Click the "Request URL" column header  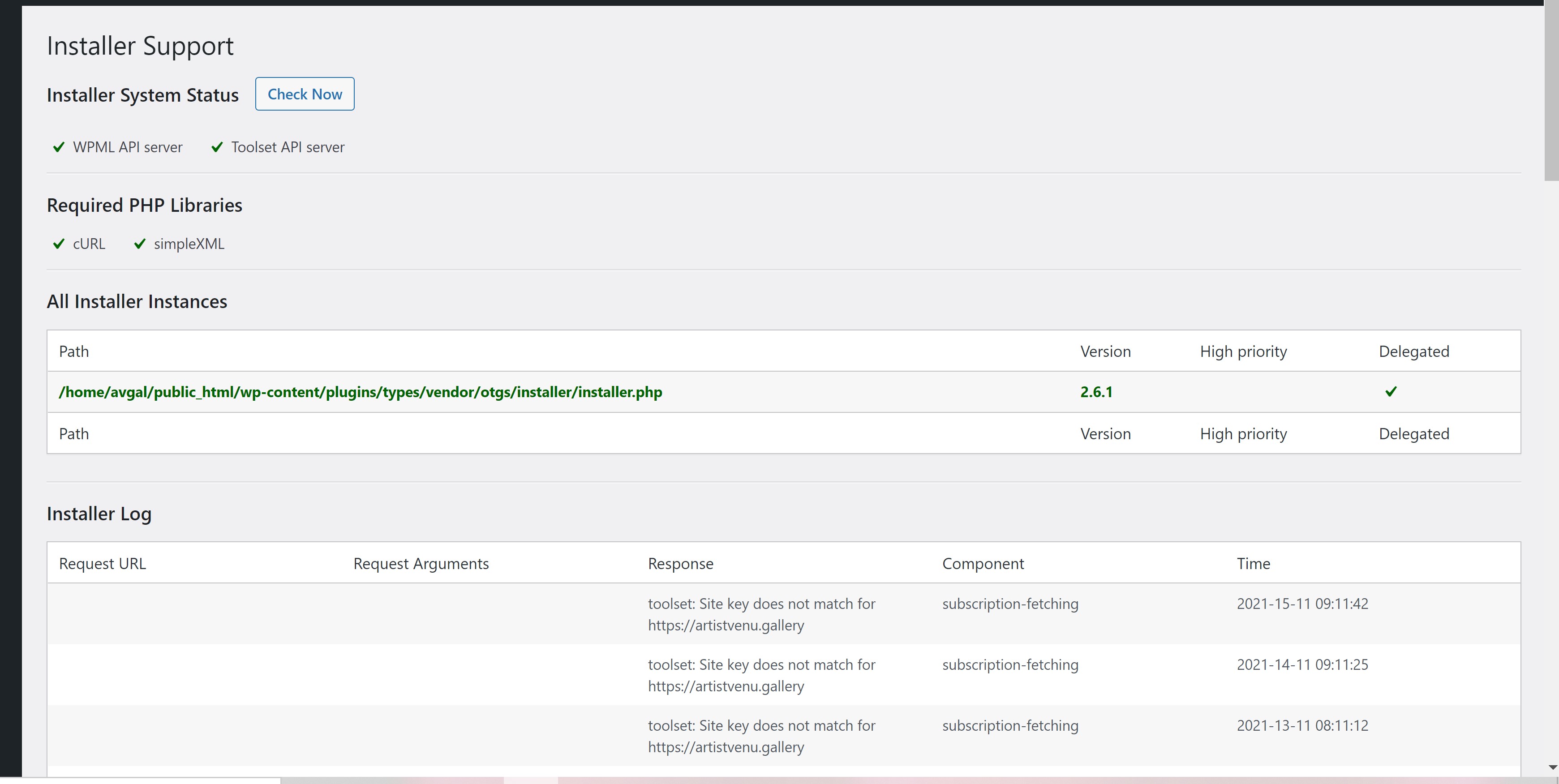pos(102,563)
